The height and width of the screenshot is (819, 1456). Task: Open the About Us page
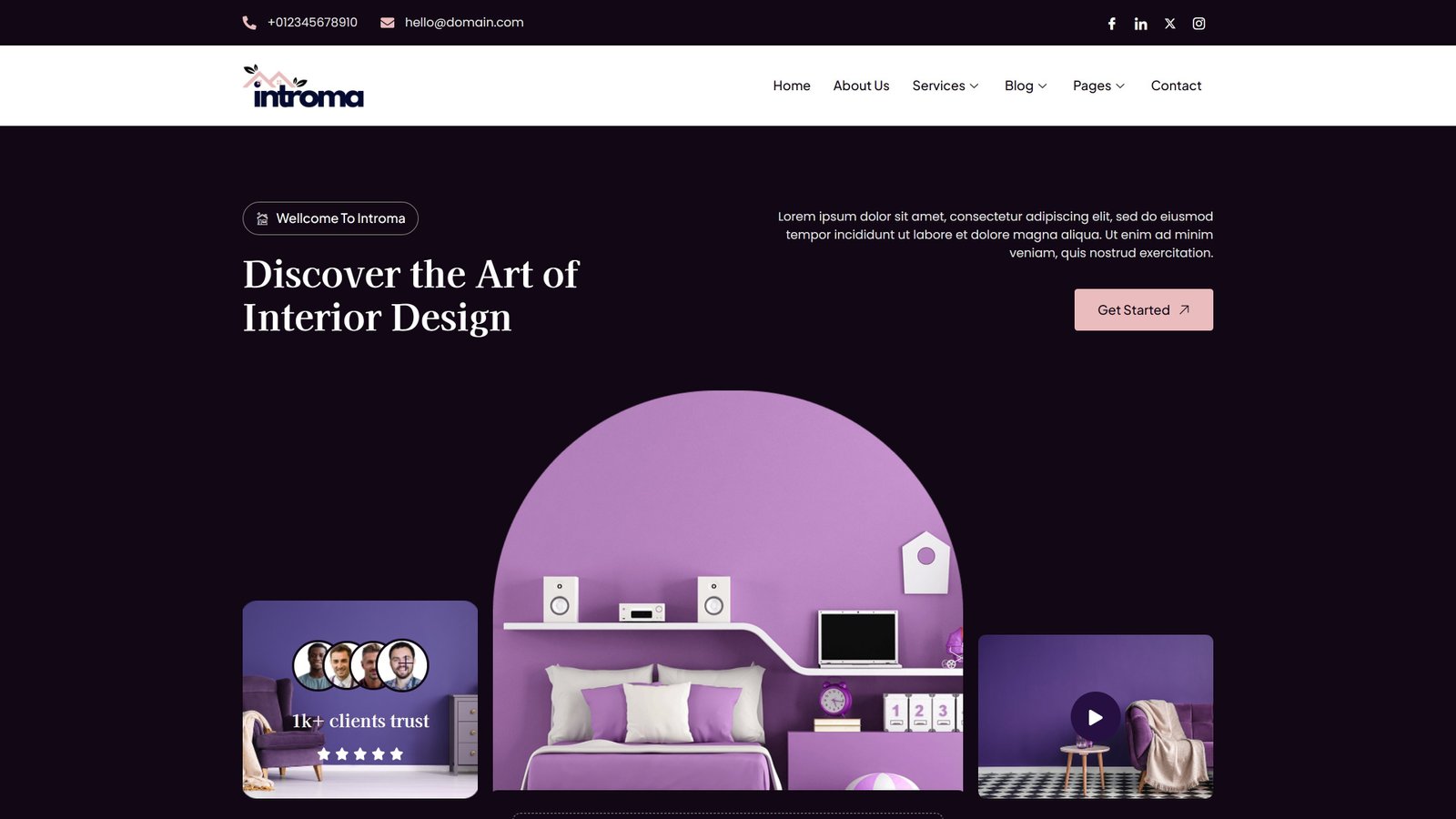pyautogui.click(x=861, y=86)
